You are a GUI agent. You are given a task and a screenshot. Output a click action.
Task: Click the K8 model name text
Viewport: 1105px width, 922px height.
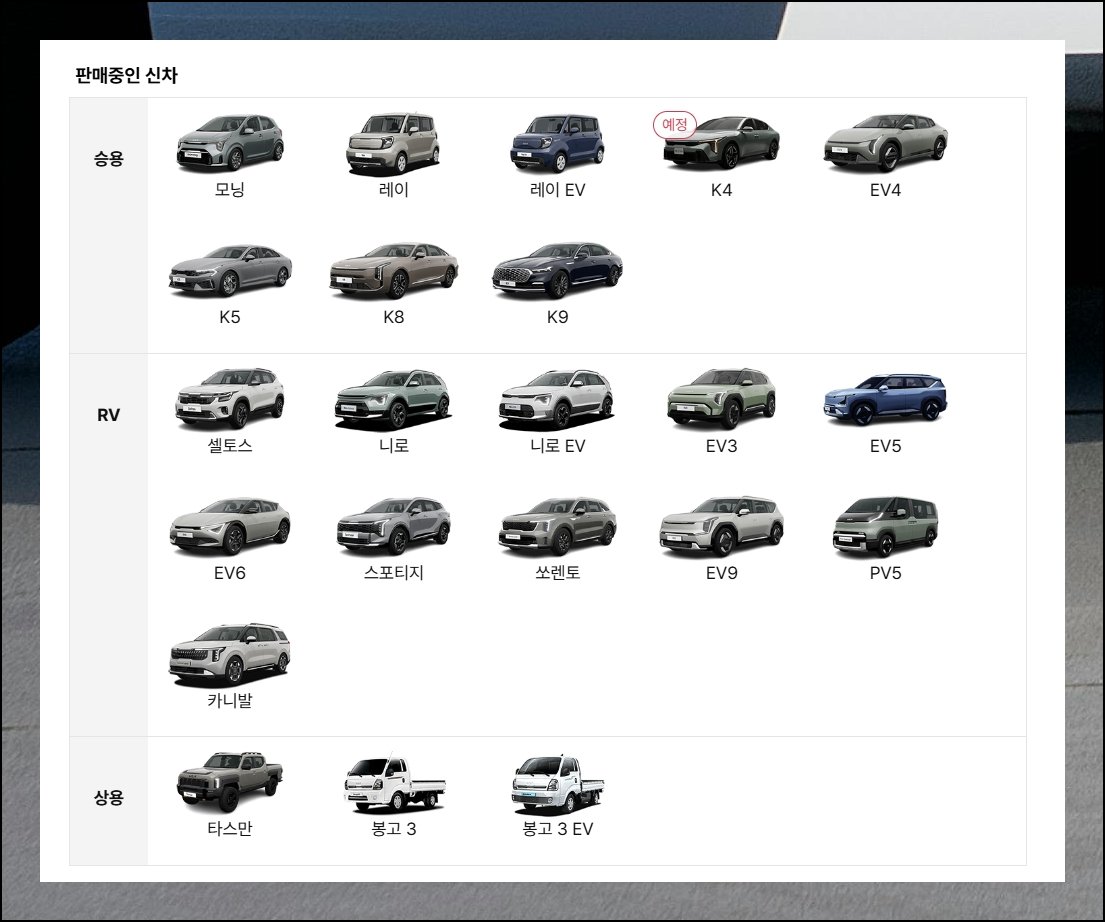click(393, 317)
